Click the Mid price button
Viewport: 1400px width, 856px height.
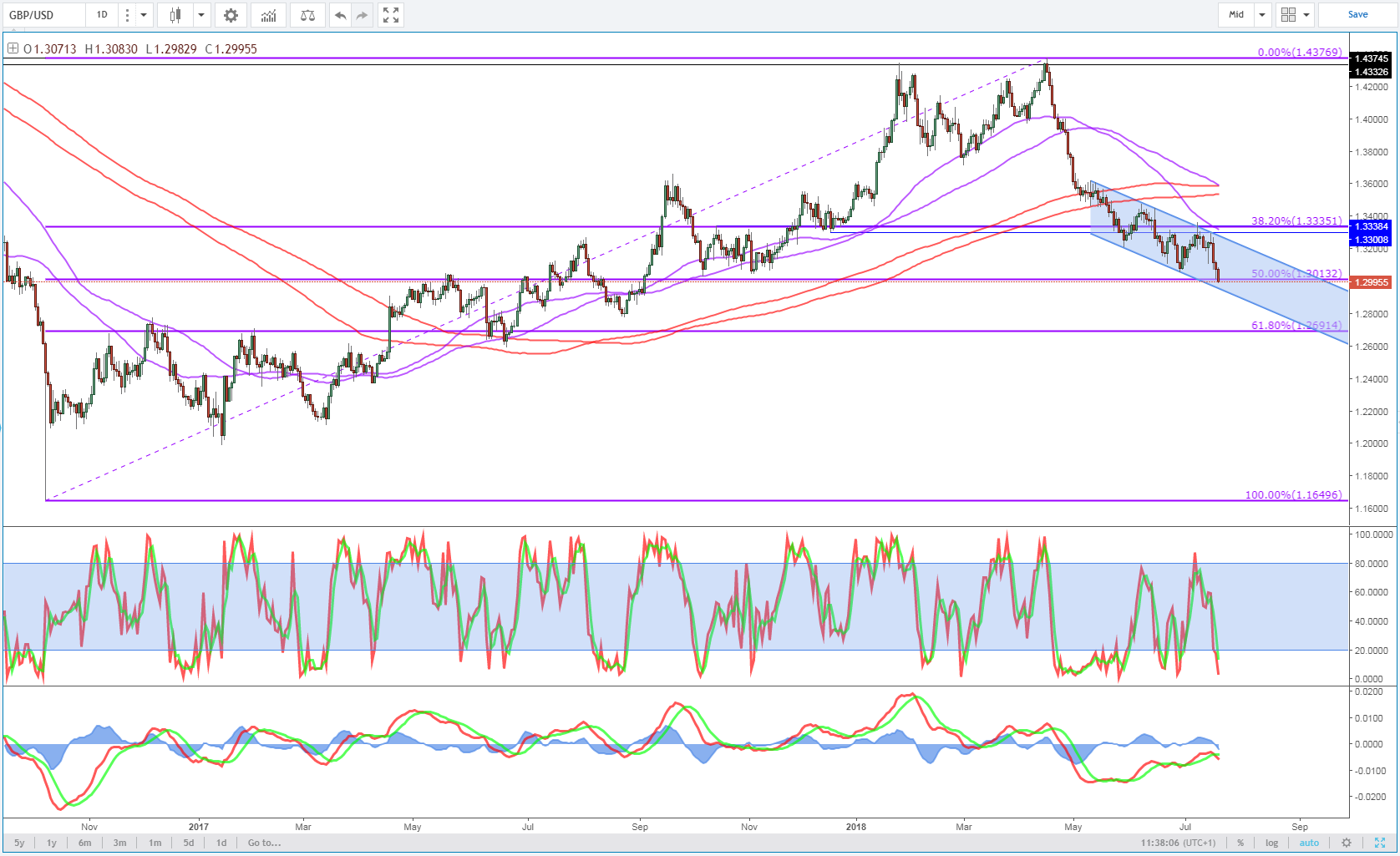tap(1236, 14)
